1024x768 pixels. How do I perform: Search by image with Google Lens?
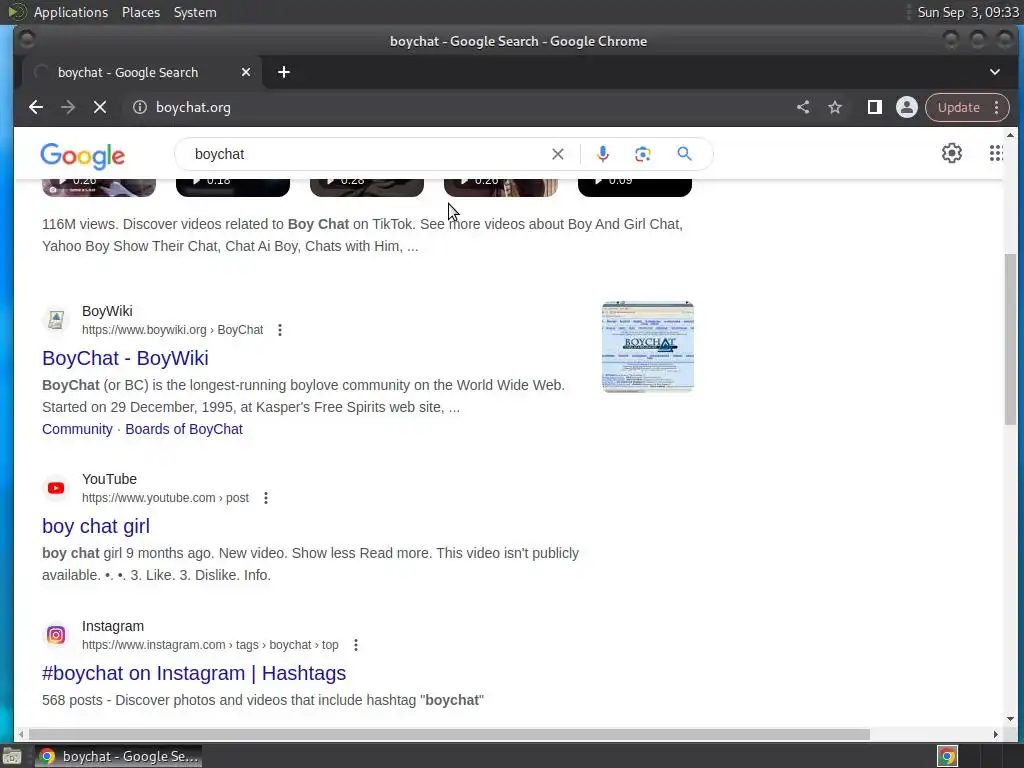click(x=643, y=154)
